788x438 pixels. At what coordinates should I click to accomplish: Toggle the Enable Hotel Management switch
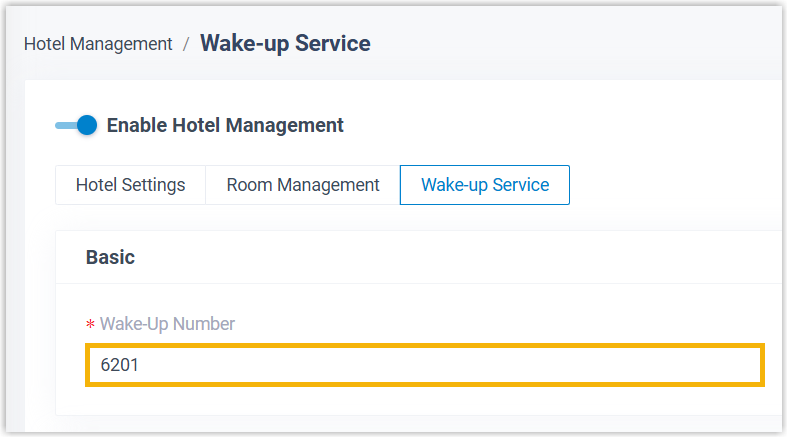(x=76, y=125)
